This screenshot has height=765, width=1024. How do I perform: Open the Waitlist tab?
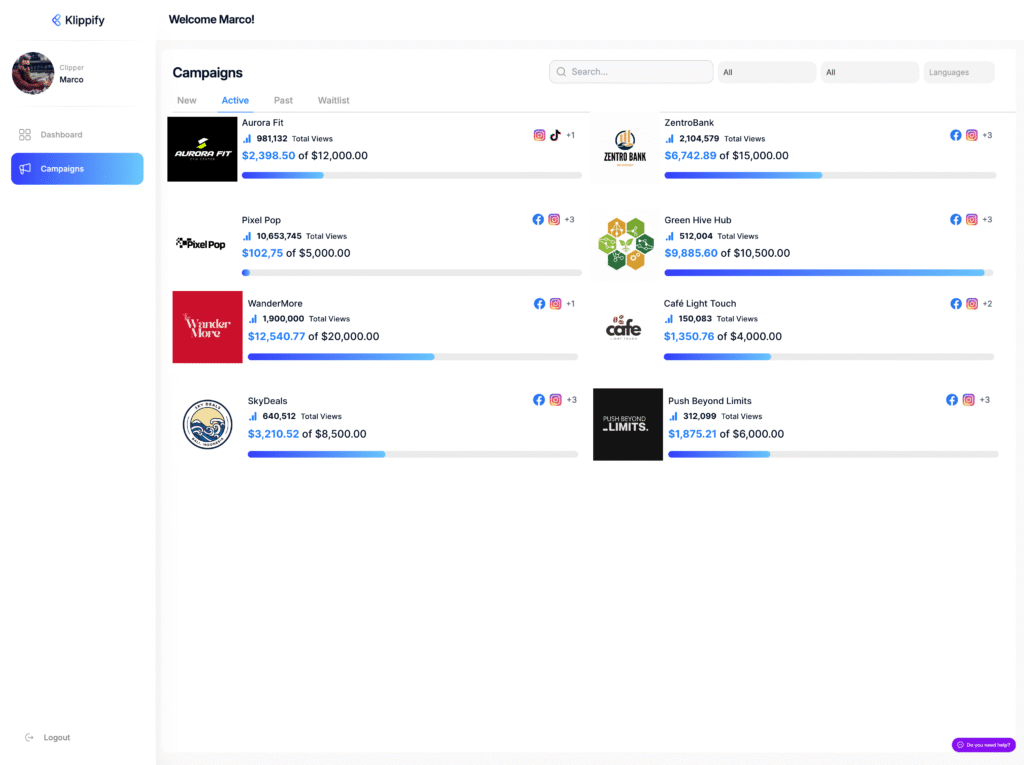[x=333, y=100]
